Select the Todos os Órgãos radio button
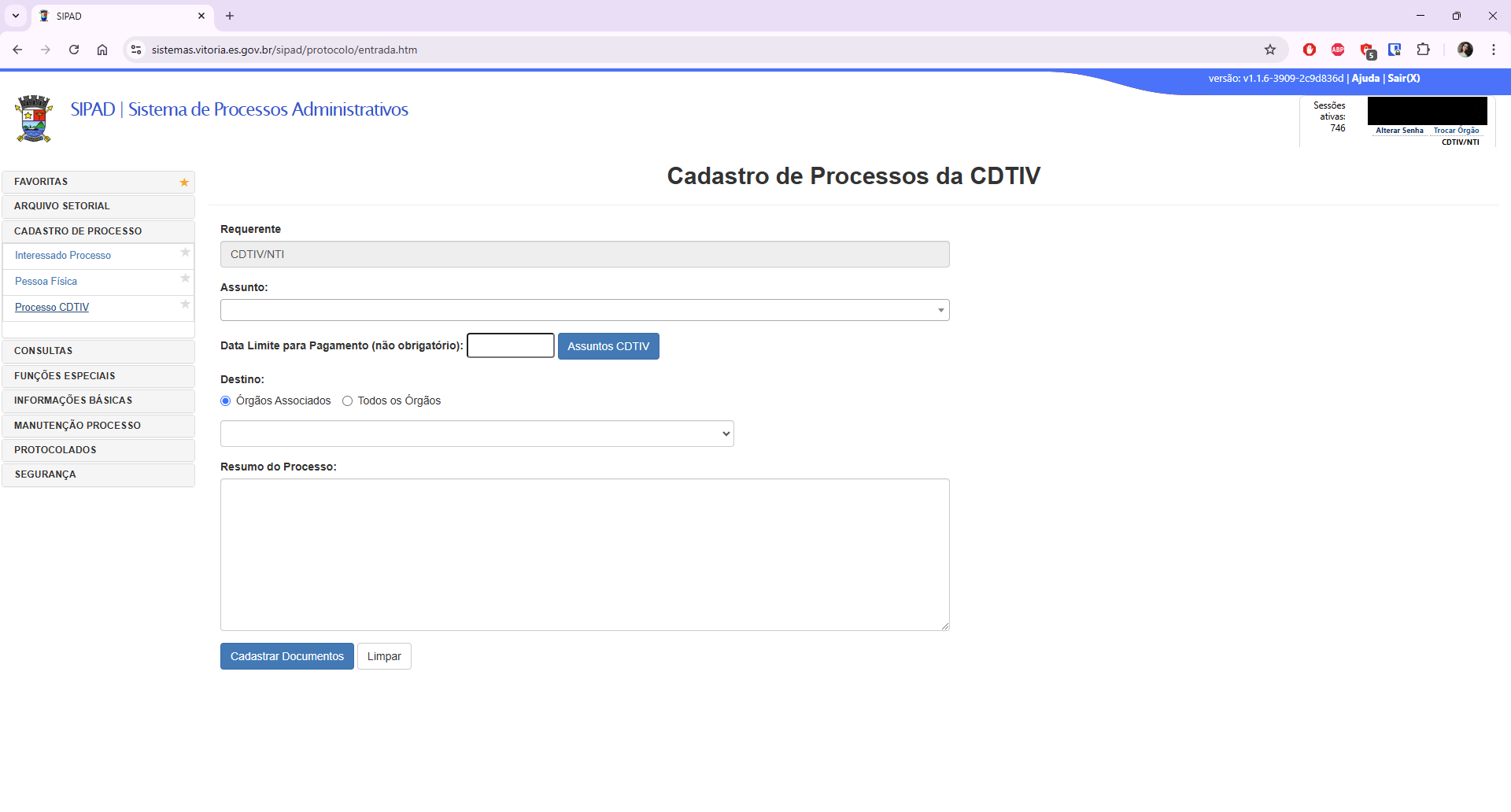This screenshot has width=1511, height=812. pos(348,400)
